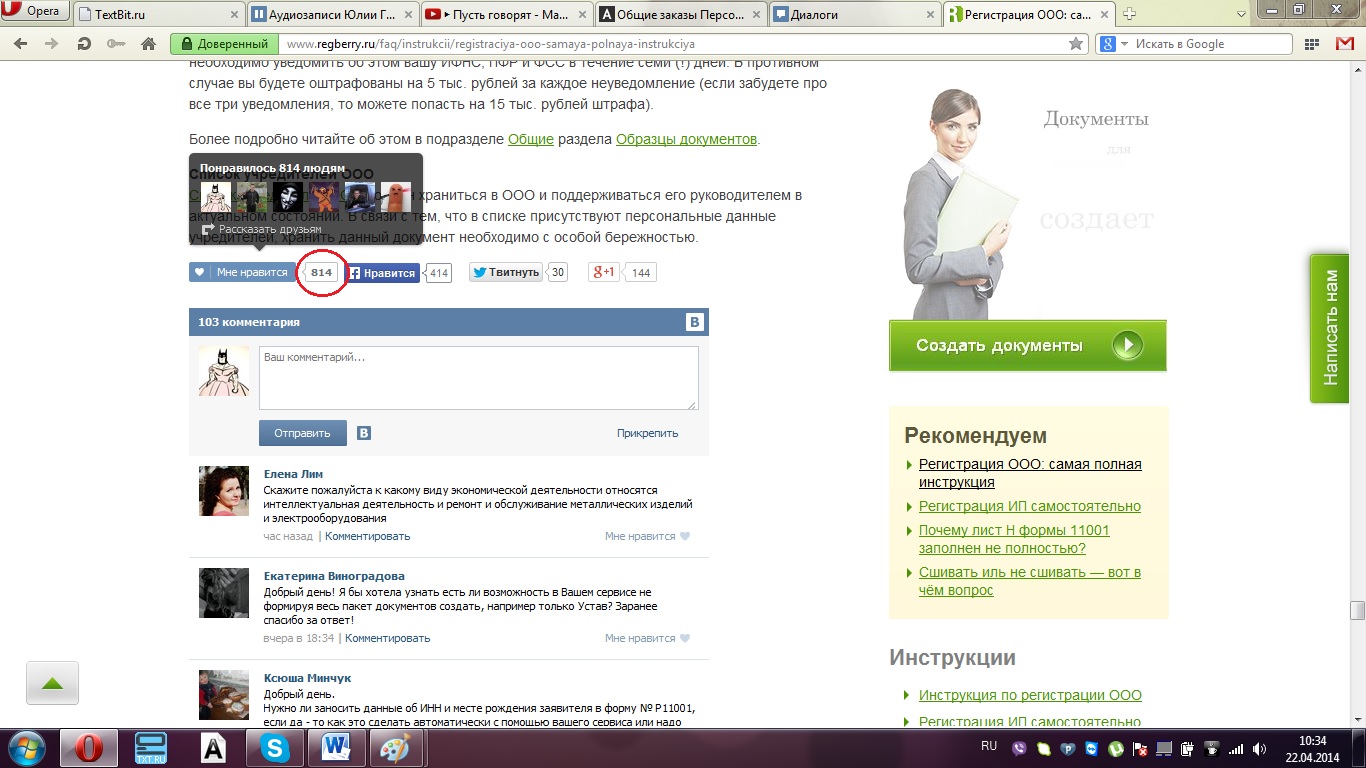
Task: Click the small VK icon beside Отправить
Action: 364,433
